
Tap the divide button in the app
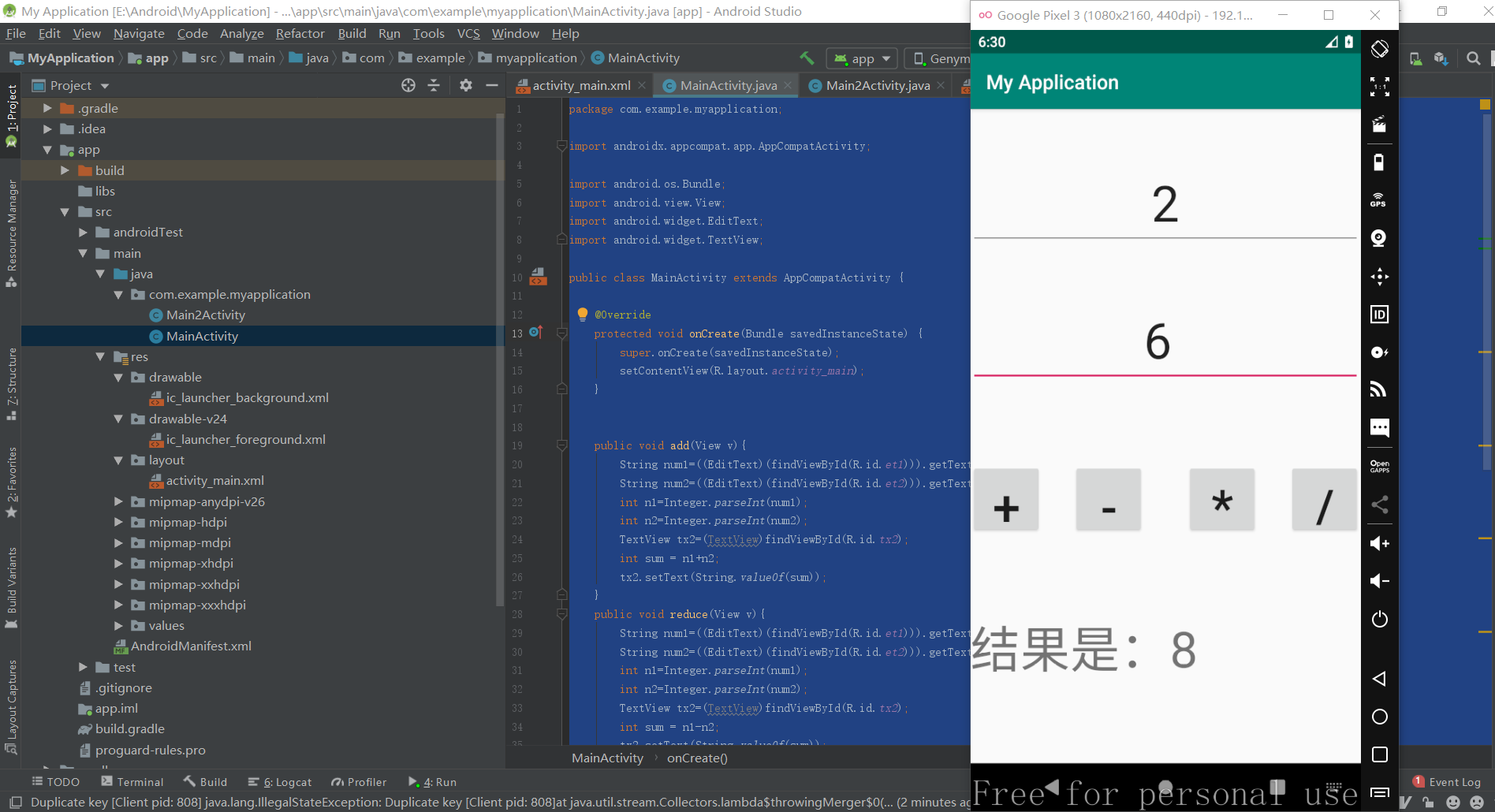click(1325, 500)
